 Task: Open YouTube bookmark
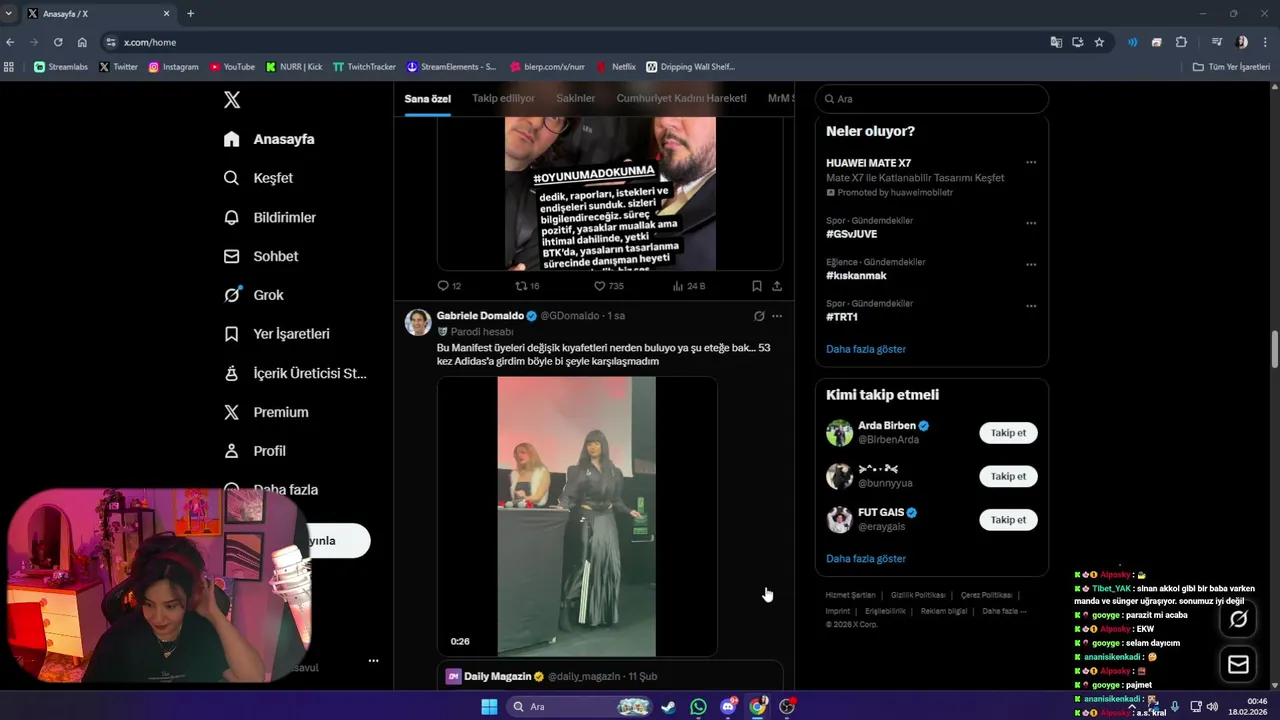tap(232, 67)
